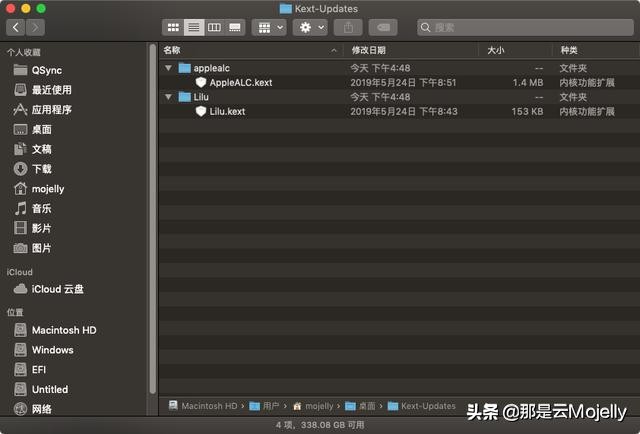The image size is (640, 434).
Task: Click Macintosh HD in the path bar
Action: click(x=203, y=406)
